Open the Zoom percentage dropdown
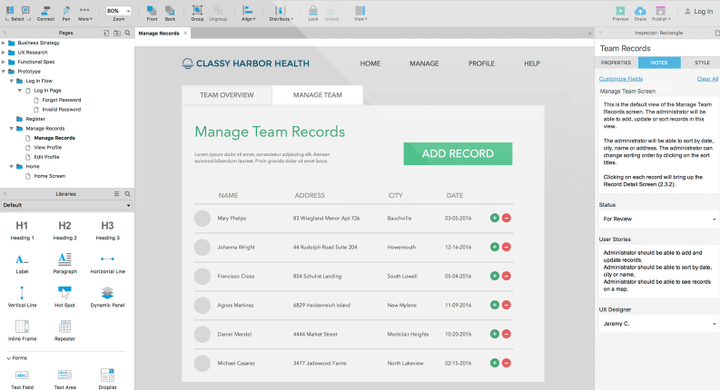This screenshot has height=390, width=720. (118, 11)
